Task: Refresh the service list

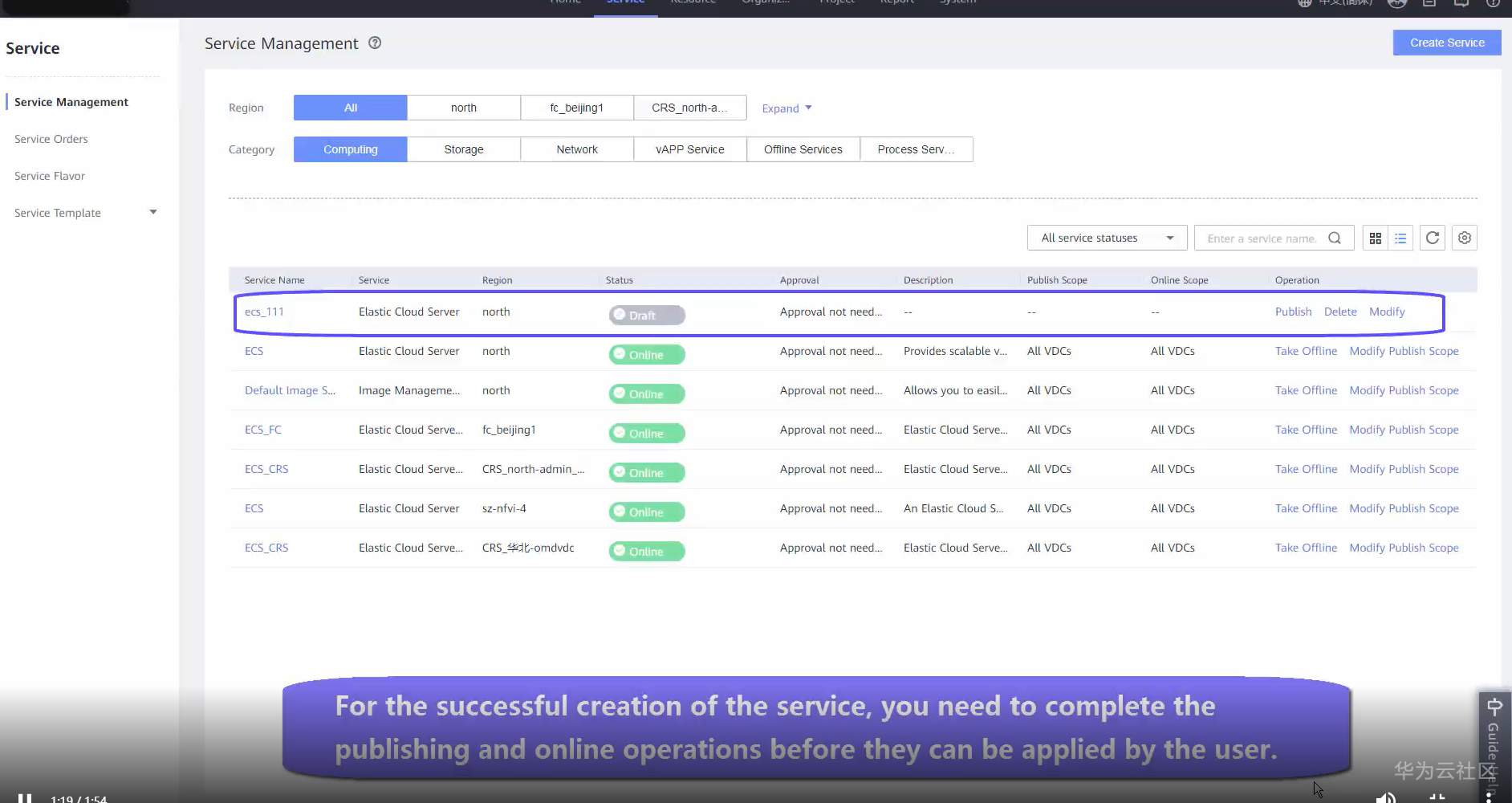Action: point(1433,238)
